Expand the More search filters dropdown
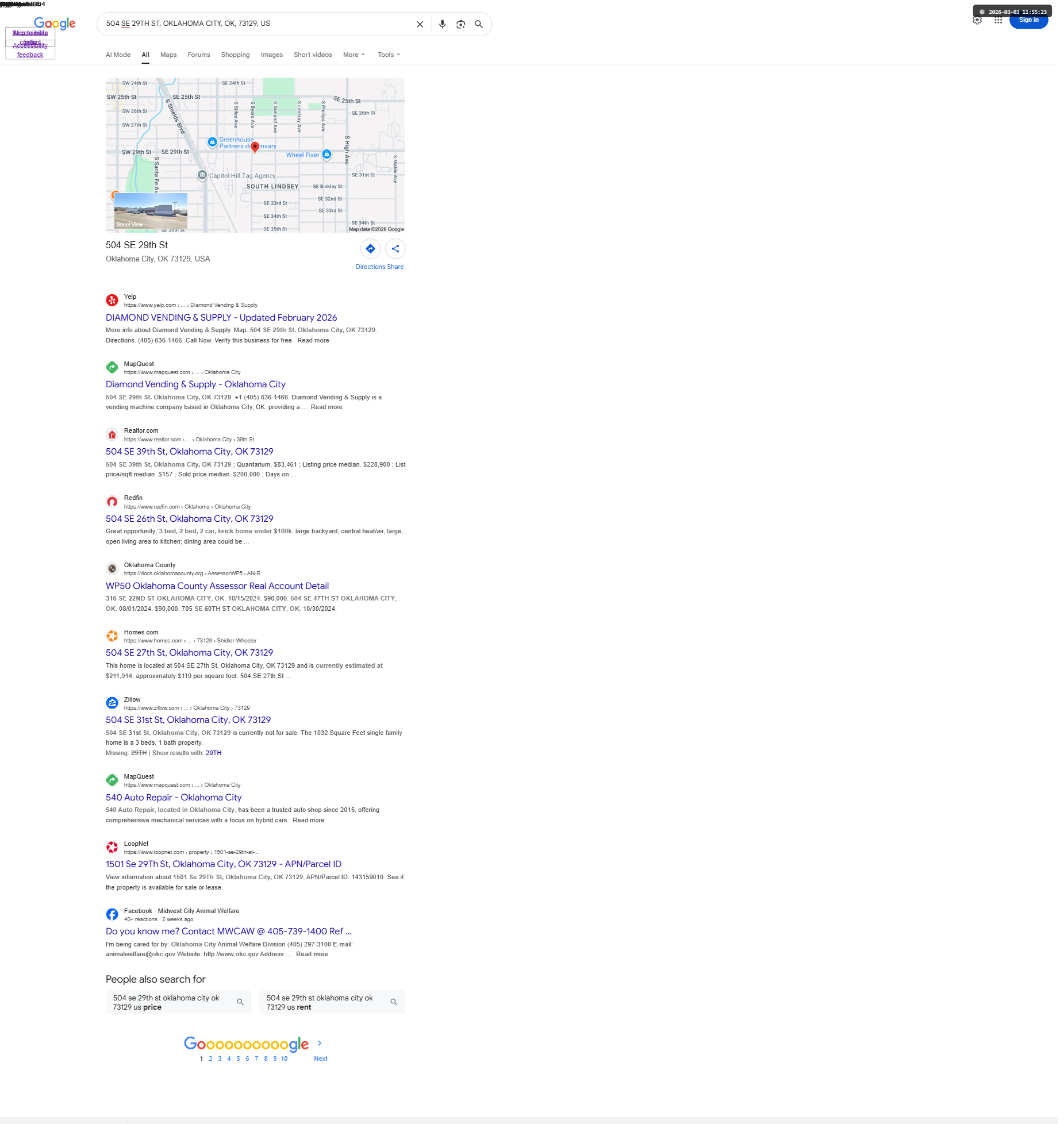The height and width of the screenshot is (1124, 1064). click(x=354, y=55)
